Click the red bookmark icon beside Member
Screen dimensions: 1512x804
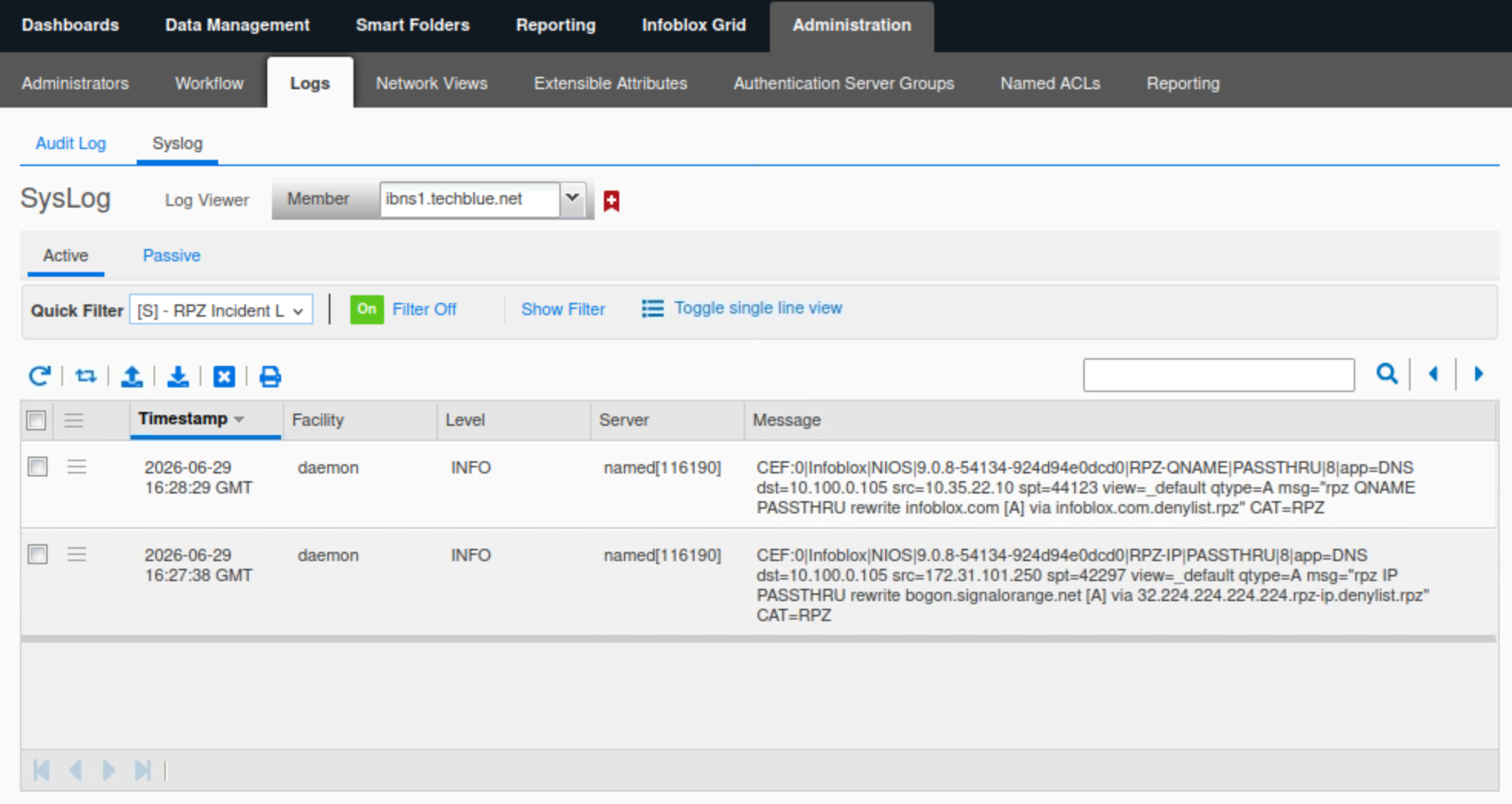point(612,201)
